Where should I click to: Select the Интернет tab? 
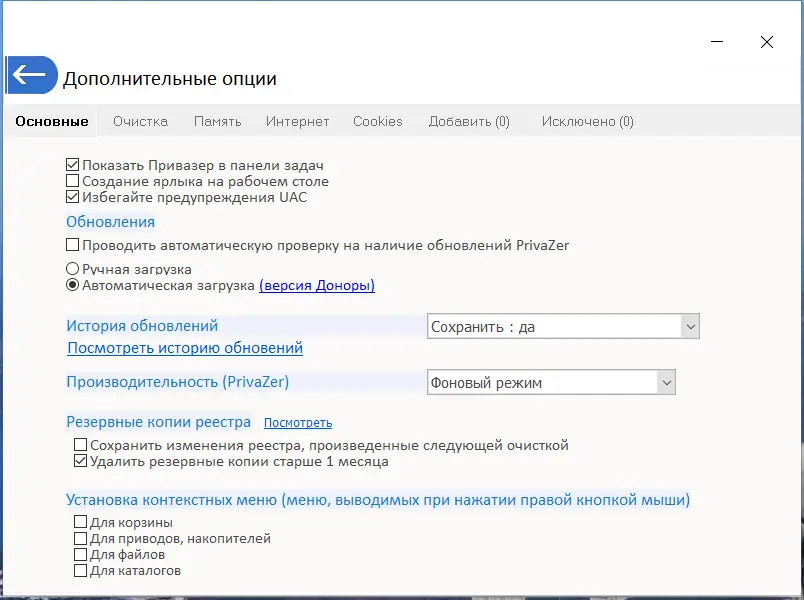pyautogui.click(x=295, y=121)
